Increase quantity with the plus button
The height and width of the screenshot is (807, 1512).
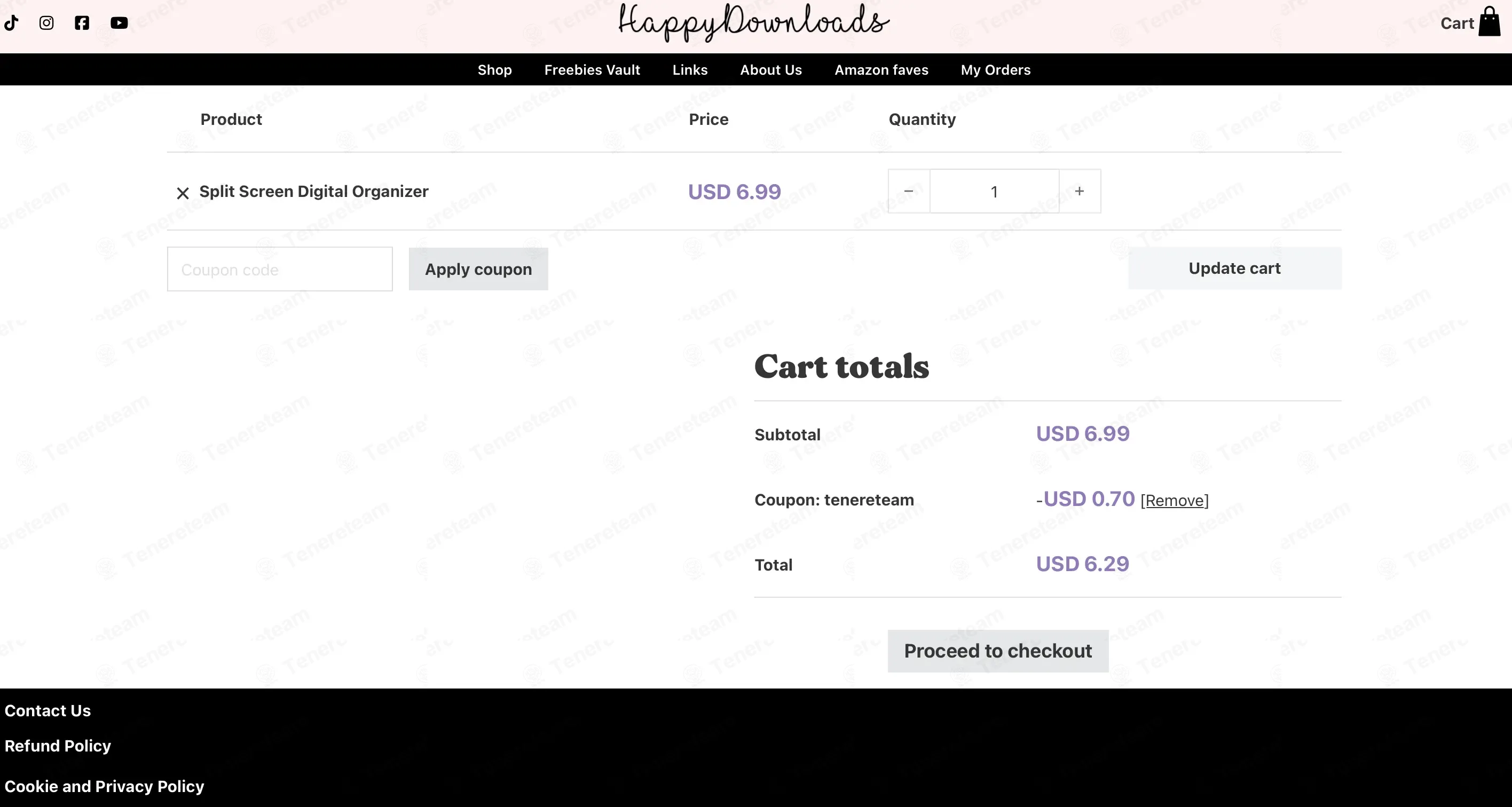pos(1080,191)
